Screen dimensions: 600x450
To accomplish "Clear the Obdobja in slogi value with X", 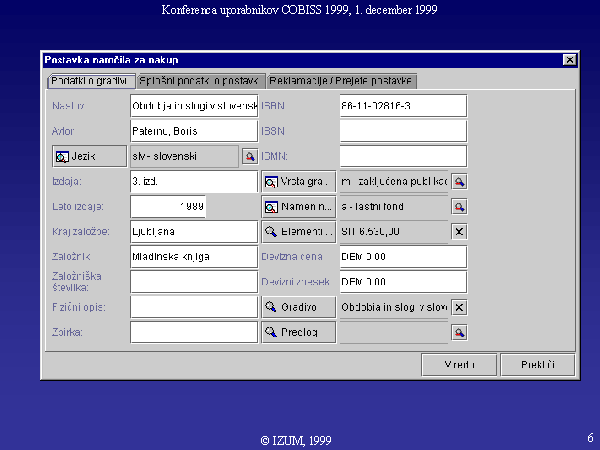I will click(459, 307).
